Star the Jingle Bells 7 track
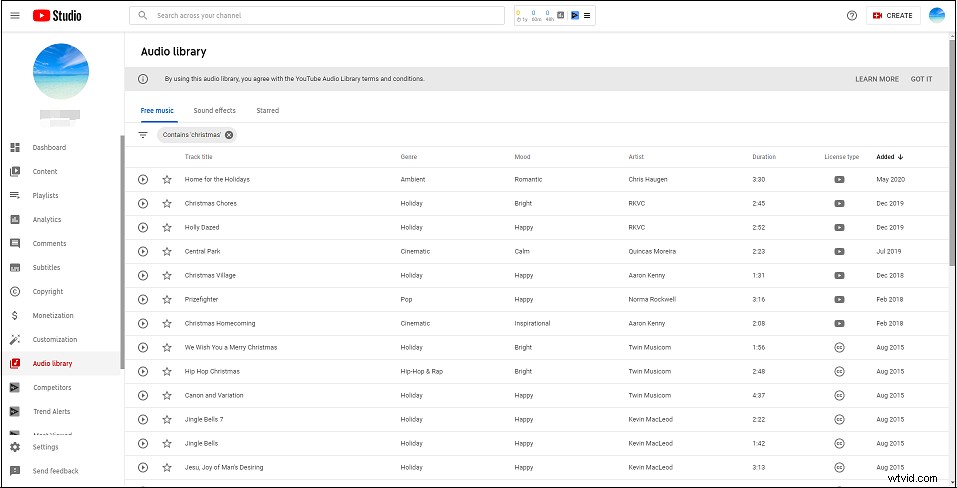Viewport: 957px width, 488px height. pyautogui.click(x=167, y=420)
